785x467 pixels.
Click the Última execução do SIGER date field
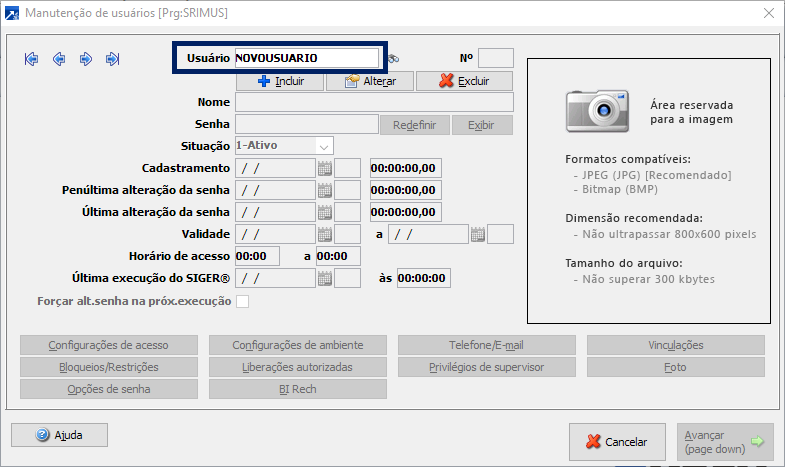(x=275, y=278)
